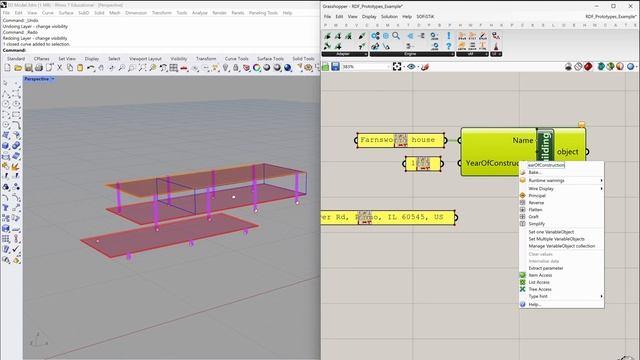The width and height of the screenshot is (640, 360).
Task: Click Print icon in Rhino toolbar
Action: point(39,68)
